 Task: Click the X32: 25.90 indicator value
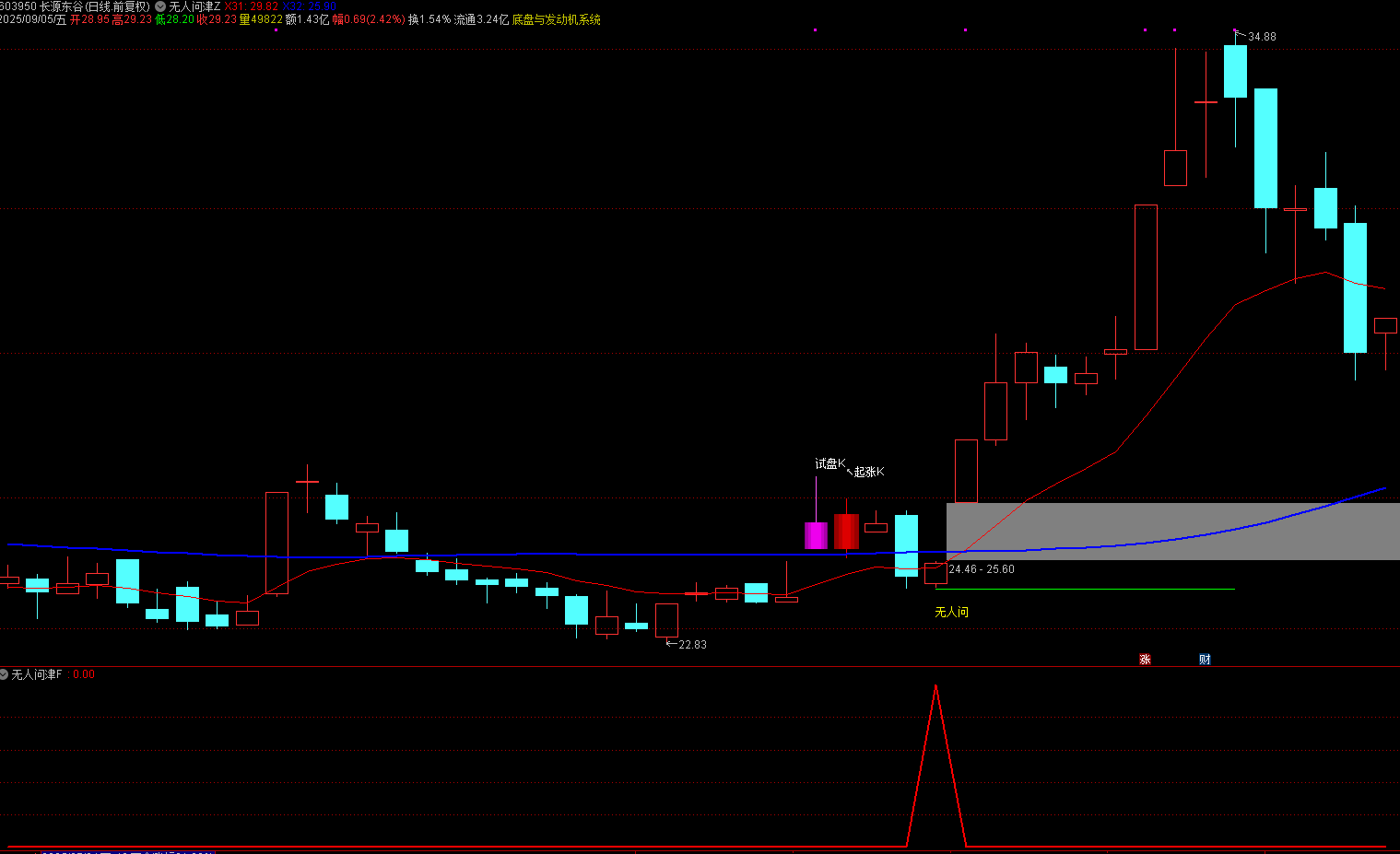point(310,6)
